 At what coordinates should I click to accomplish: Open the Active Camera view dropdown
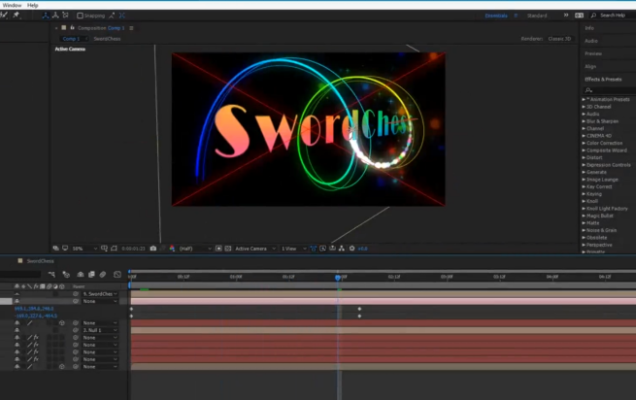tap(253, 248)
